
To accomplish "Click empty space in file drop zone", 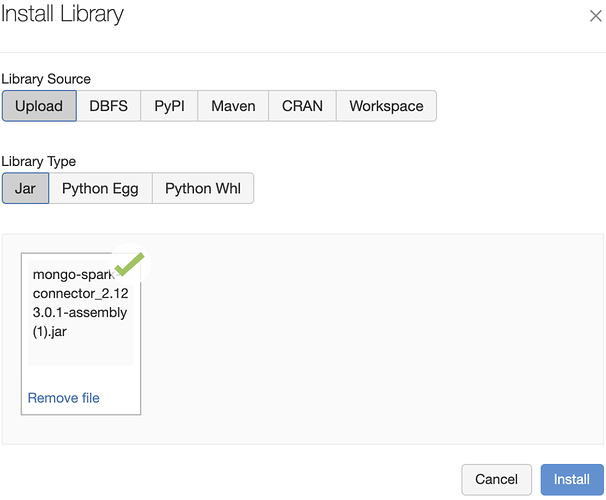I will point(370,340).
